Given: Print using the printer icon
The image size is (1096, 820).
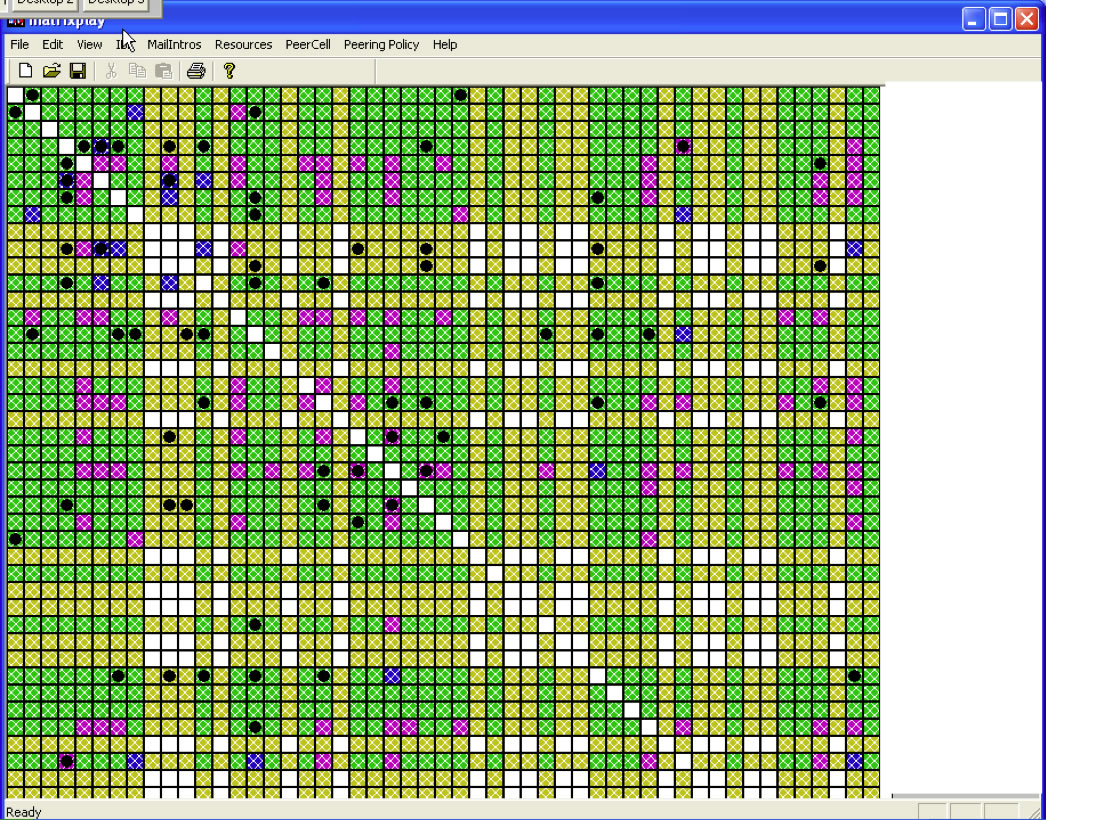Looking at the screenshot, I should click(196, 71).
